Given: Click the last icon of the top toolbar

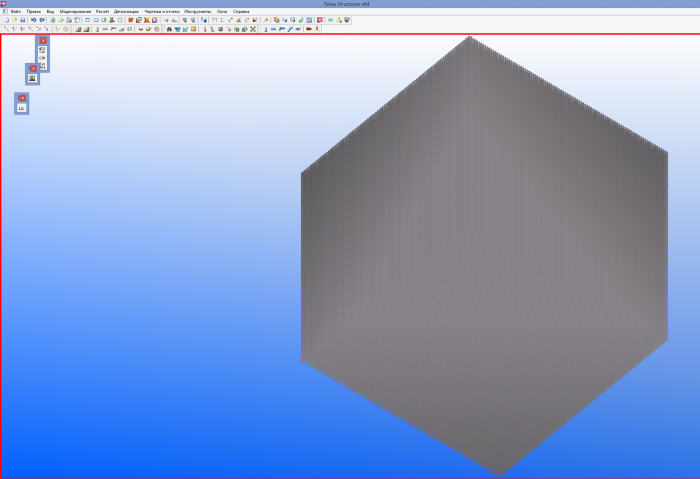Looking at the screenshot, I should click(347, 20).
